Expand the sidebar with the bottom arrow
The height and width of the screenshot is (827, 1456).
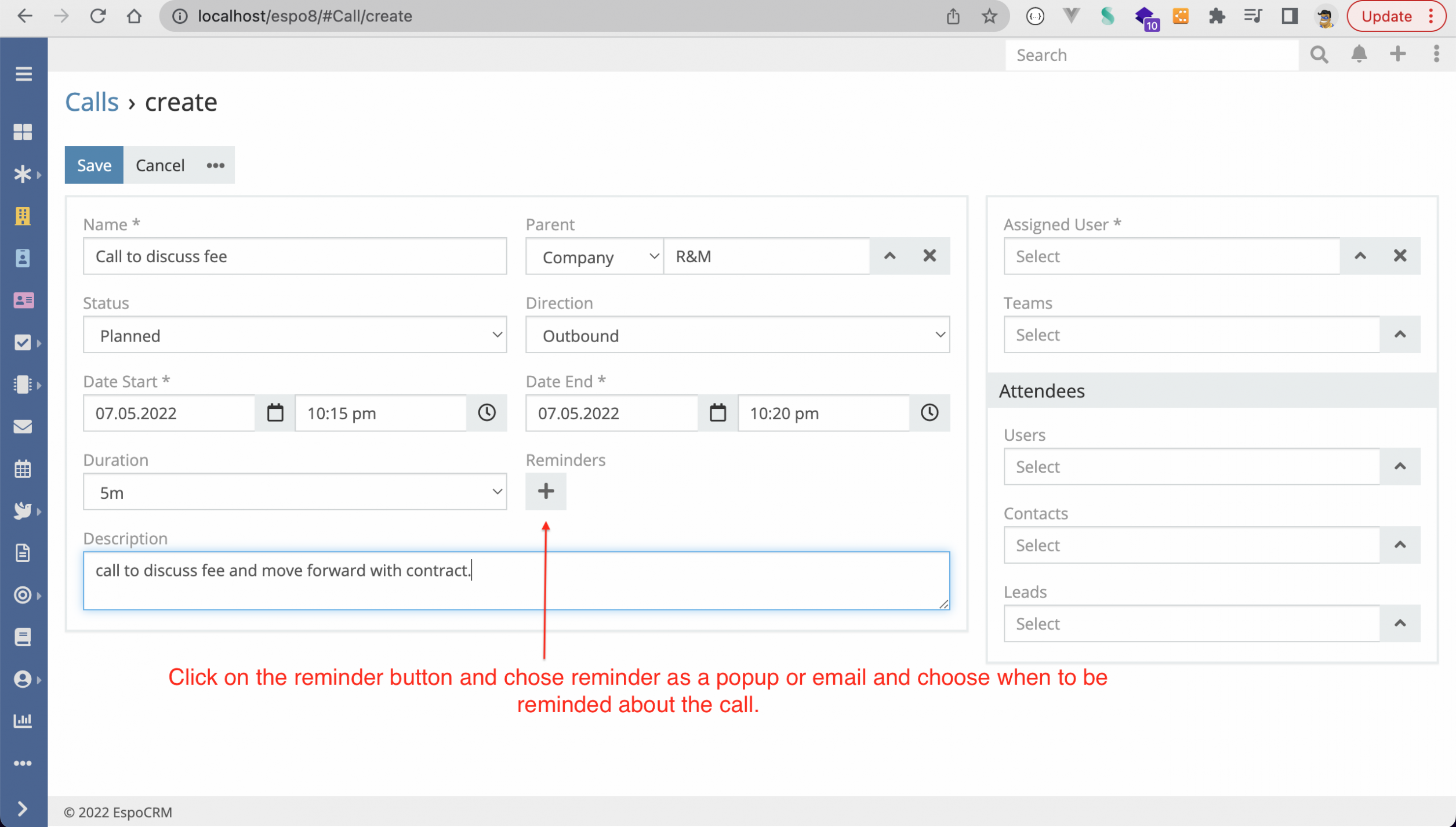23,808
